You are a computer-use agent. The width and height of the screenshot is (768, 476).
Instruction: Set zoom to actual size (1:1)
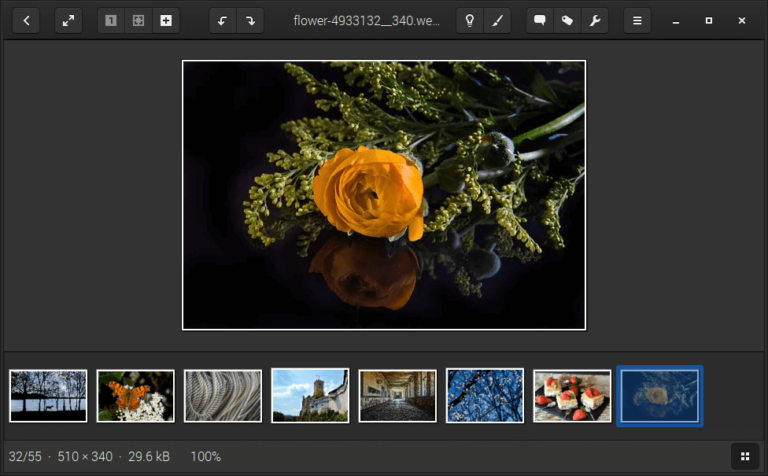pos(111,20)
